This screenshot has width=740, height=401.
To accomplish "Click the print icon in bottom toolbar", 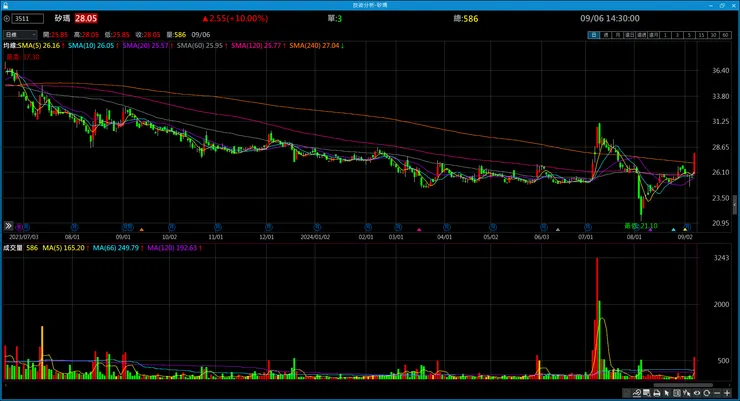I will [657, 393].
